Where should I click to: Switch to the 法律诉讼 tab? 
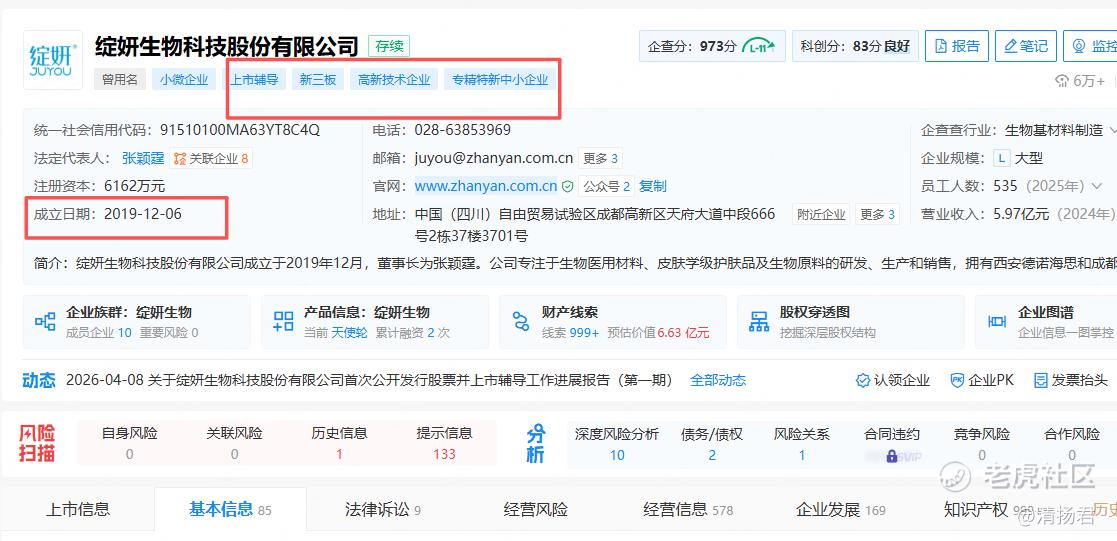tap(383, 509)
